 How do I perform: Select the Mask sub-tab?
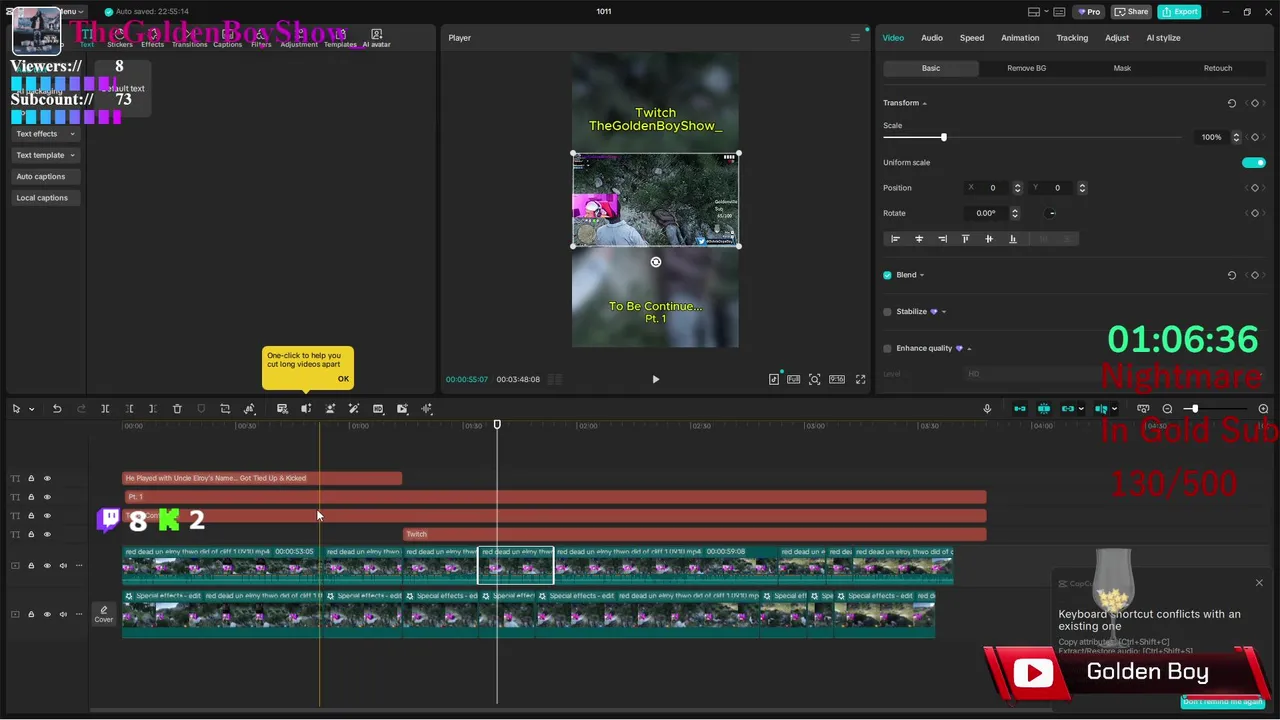[x=1122, y=68]
